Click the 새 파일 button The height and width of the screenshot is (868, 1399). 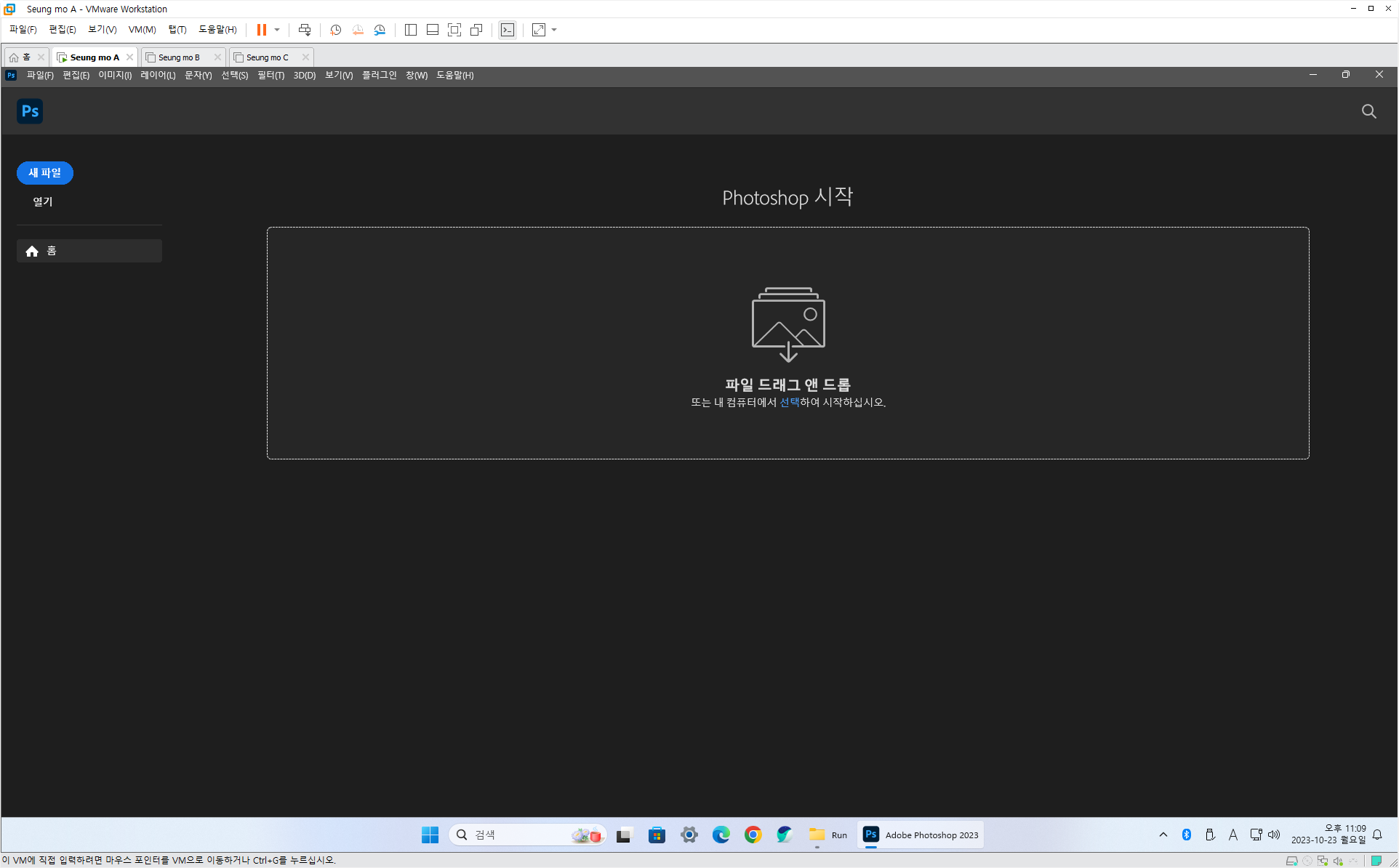45,173
